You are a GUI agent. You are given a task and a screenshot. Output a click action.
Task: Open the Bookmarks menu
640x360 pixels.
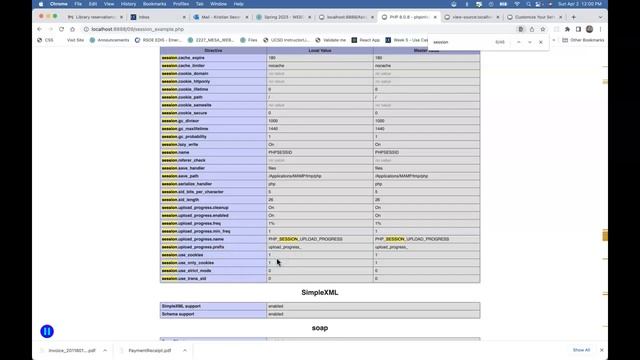pos(154,4)
